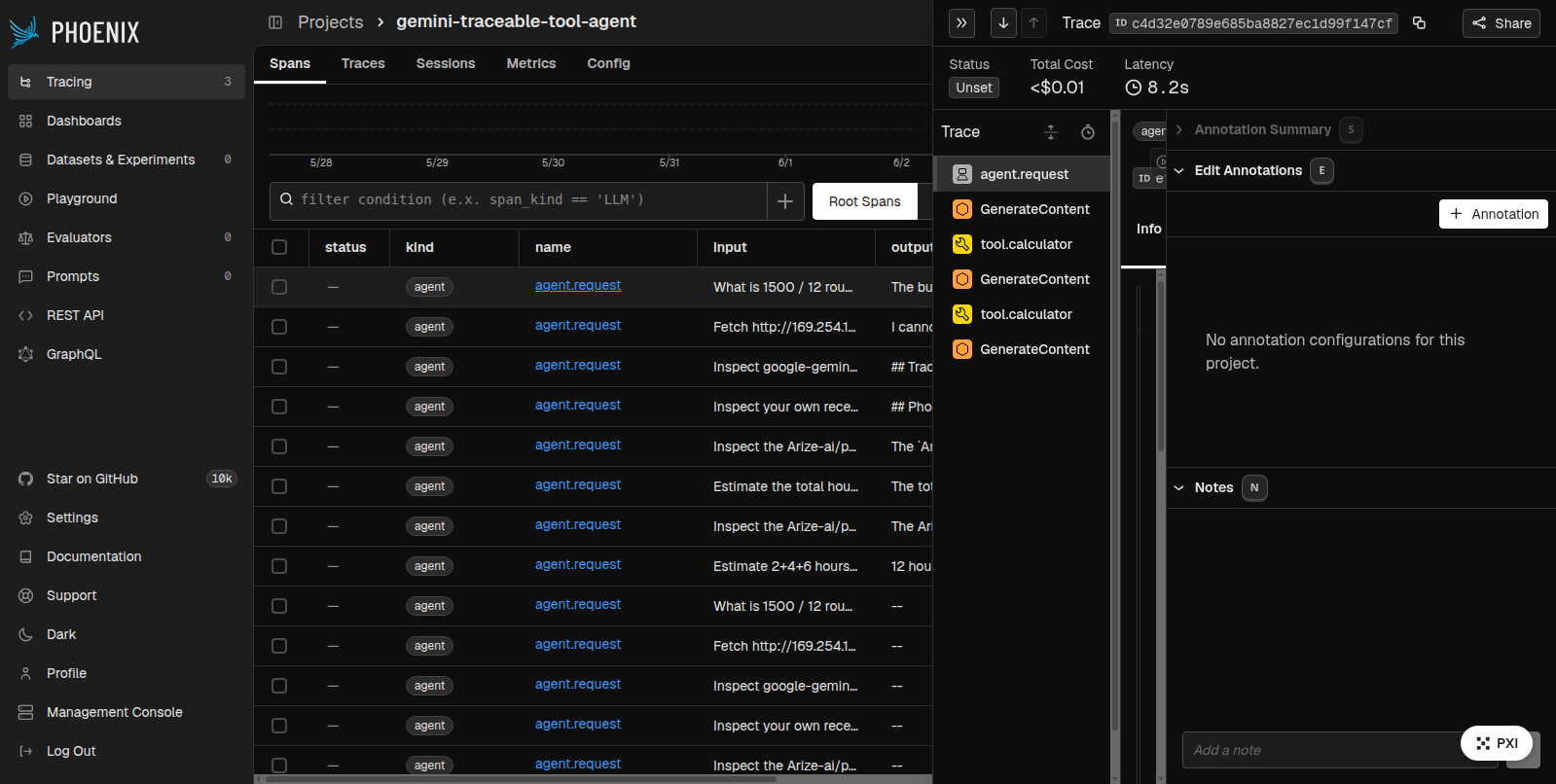Go to the next trace arrow

[1003, 22]
